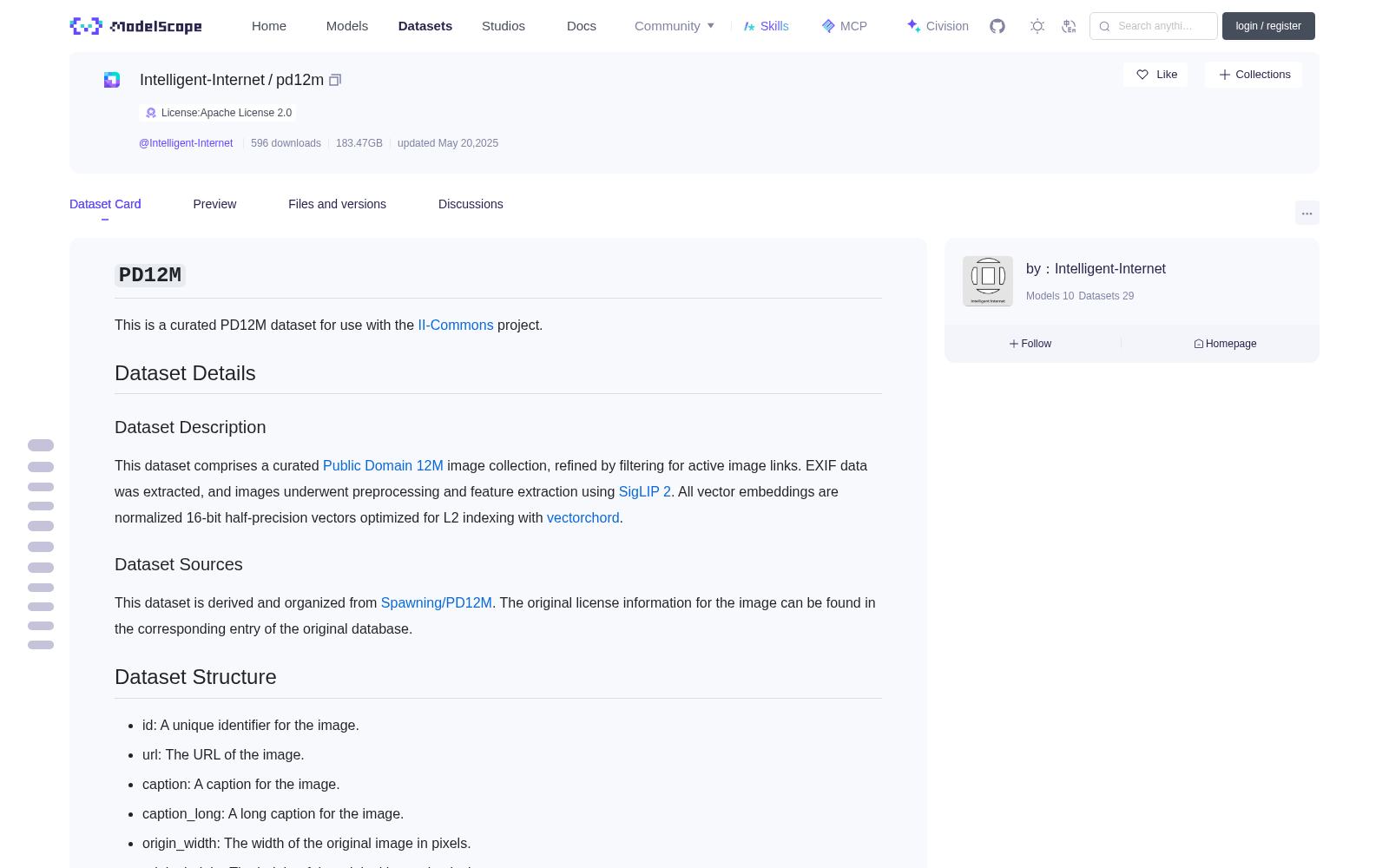
Task: Open the ModelScope logo homepage
Action: pyautogui.click(x=136, y=26)
